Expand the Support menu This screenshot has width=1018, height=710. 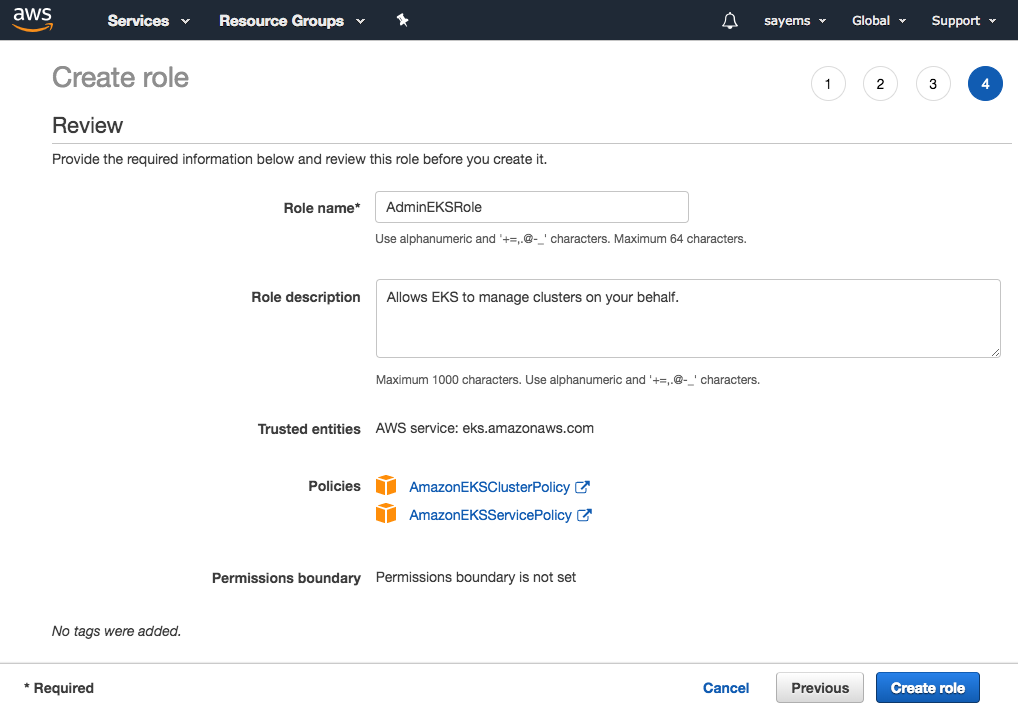[x=963, y=21]
